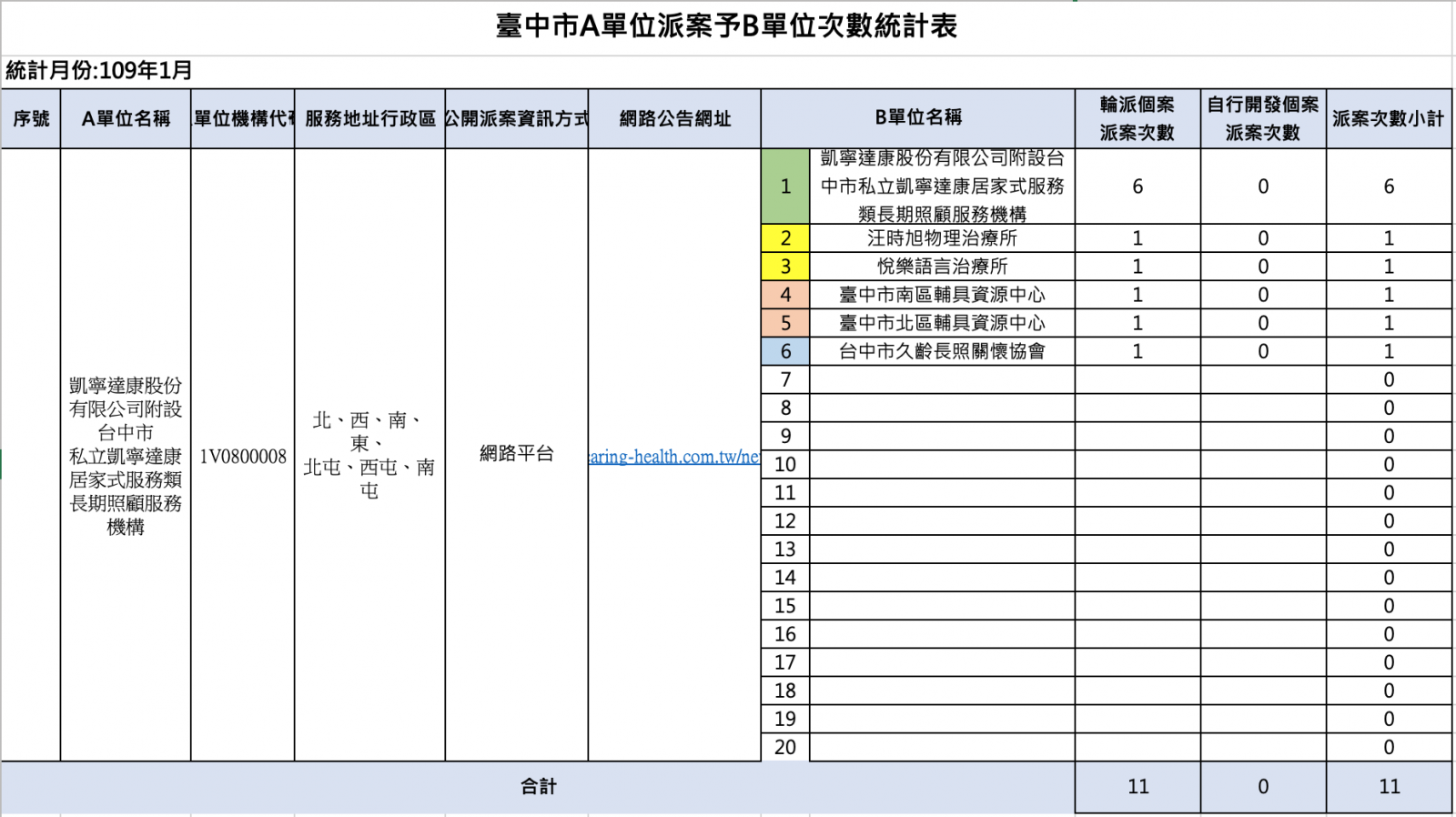Select the cell 汪時旭物理治療所
The image size is (1456, 817).
[x=942, y=238]
